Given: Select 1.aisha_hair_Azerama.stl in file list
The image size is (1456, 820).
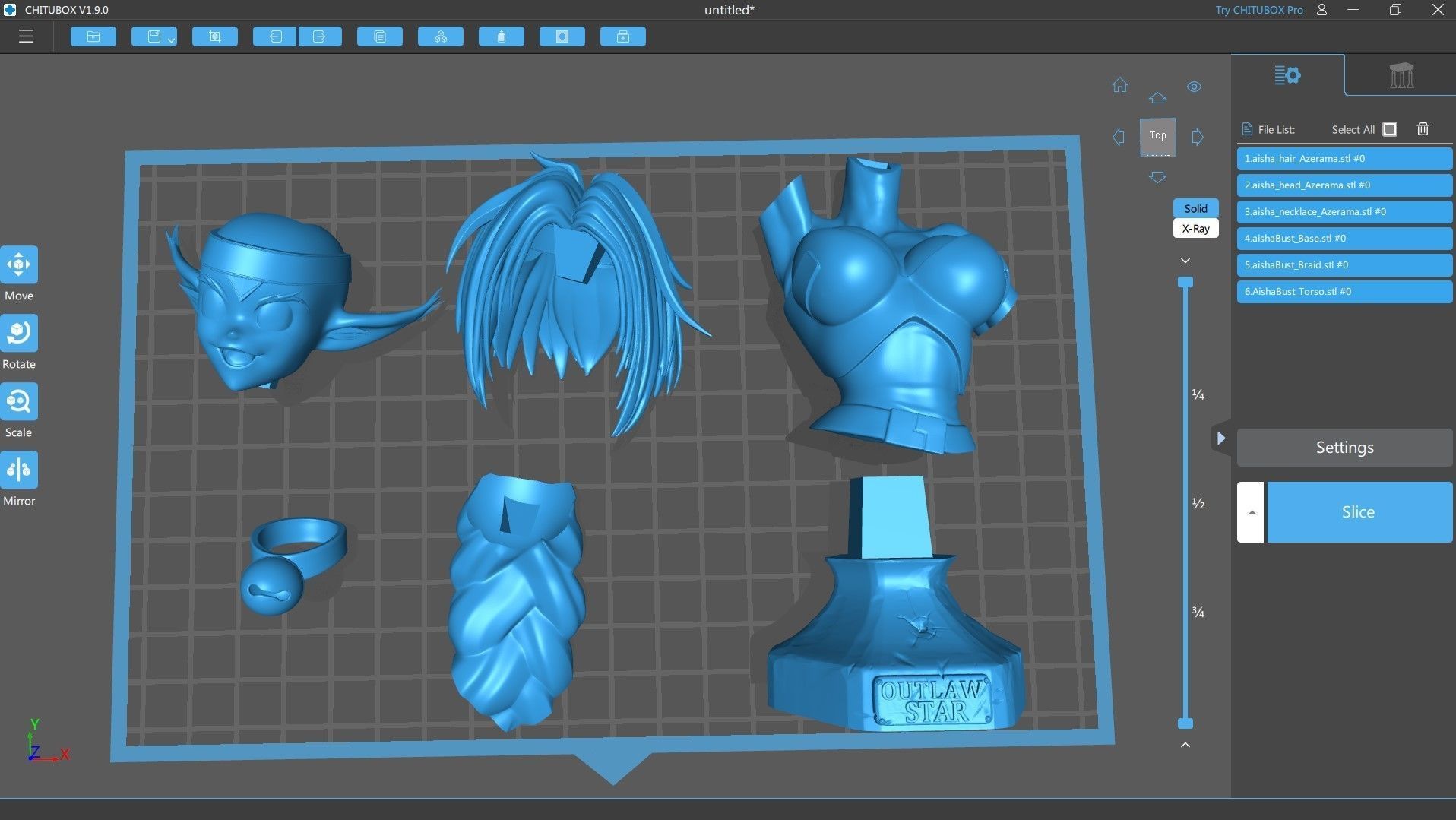Looking at the screenshot, I should pyautogui.click(x=1344, y=159).
